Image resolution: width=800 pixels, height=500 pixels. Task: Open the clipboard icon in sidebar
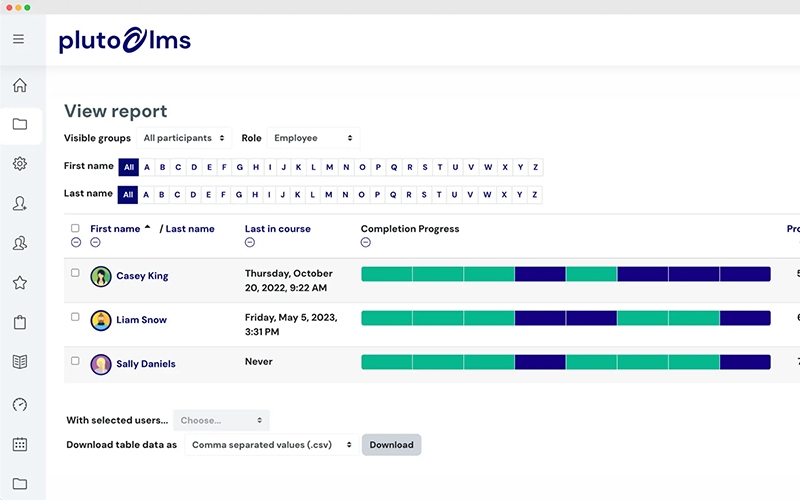tap(20, 322)
